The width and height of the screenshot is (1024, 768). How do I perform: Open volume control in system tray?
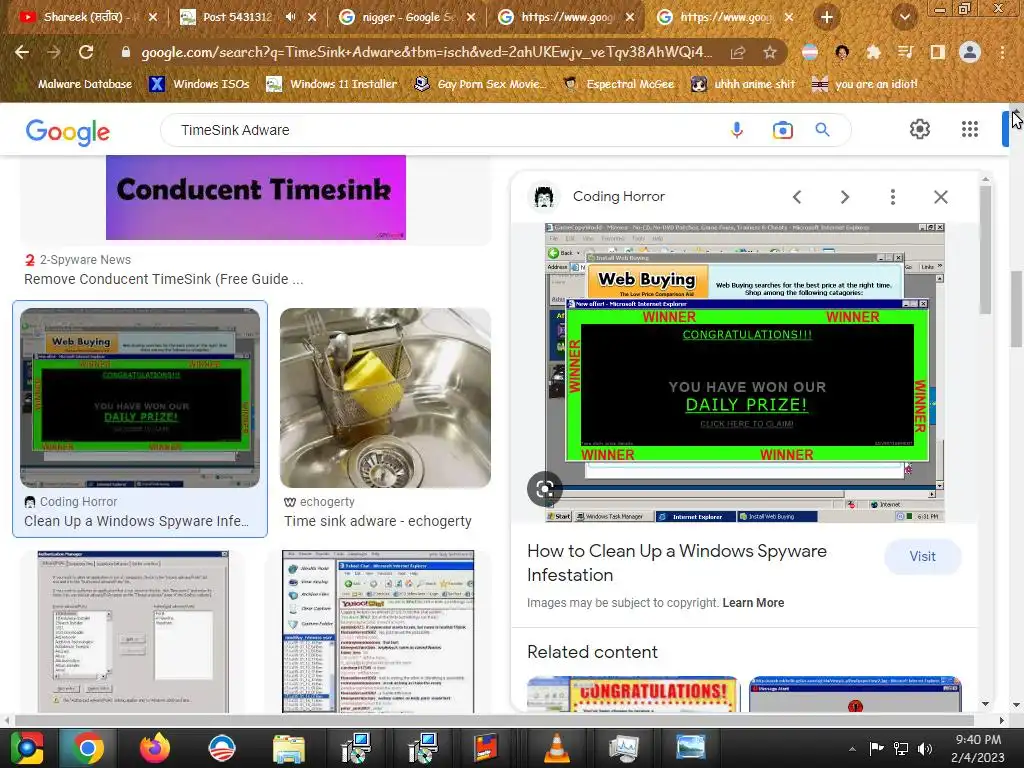[925, 748]
